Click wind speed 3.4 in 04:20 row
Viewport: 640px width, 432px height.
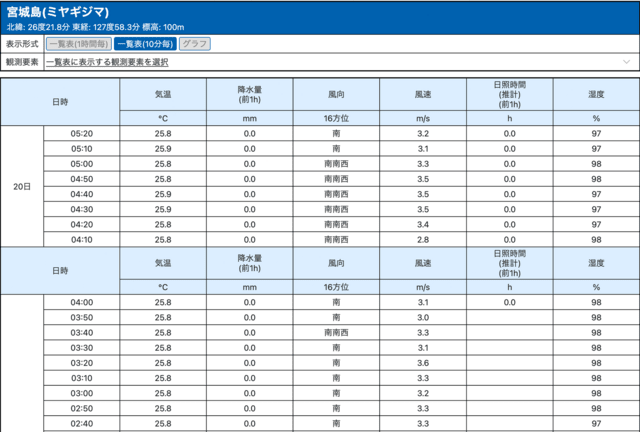coord(423,224)
